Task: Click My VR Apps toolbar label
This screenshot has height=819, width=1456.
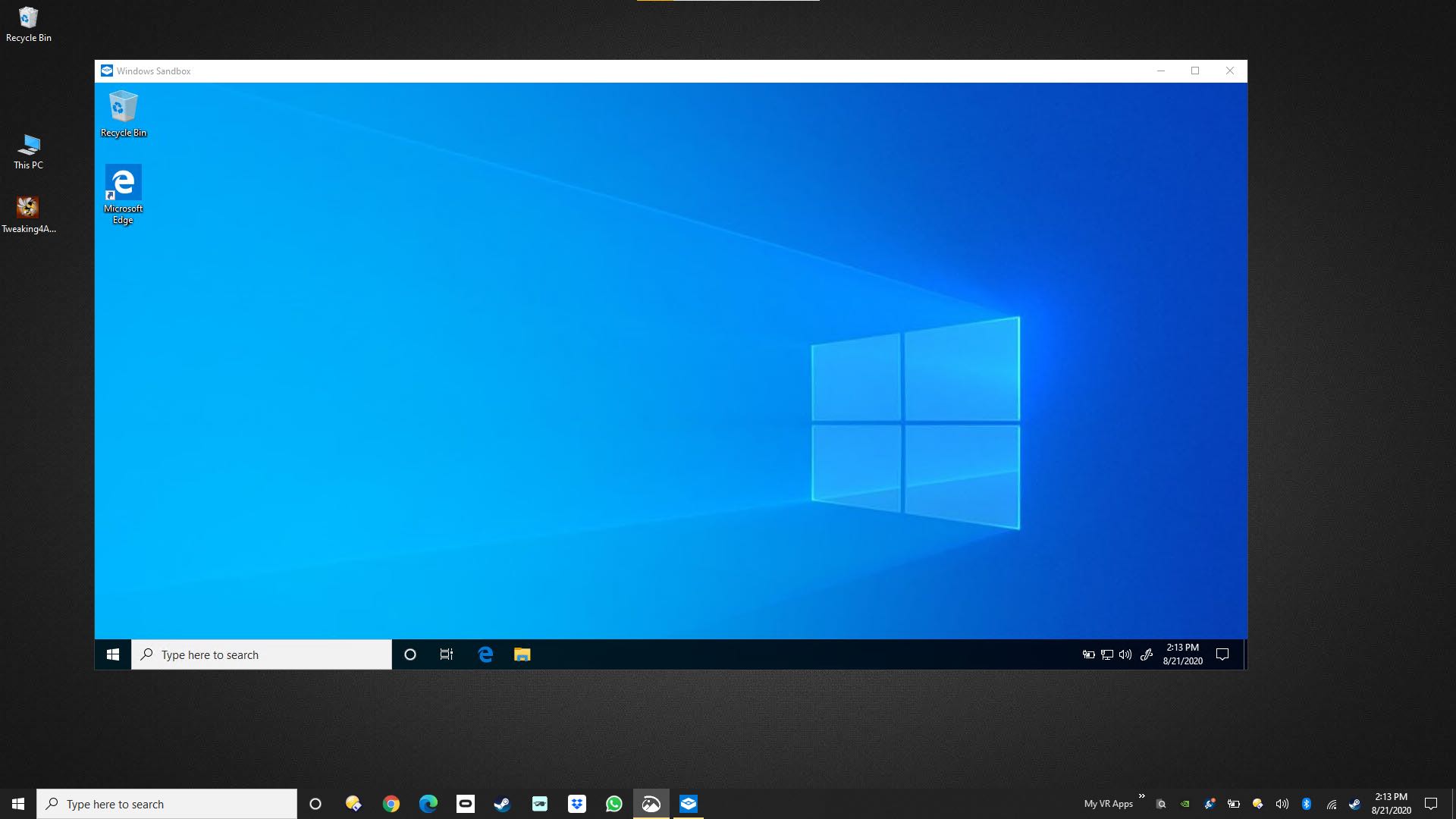Action: click(1108, 804)
